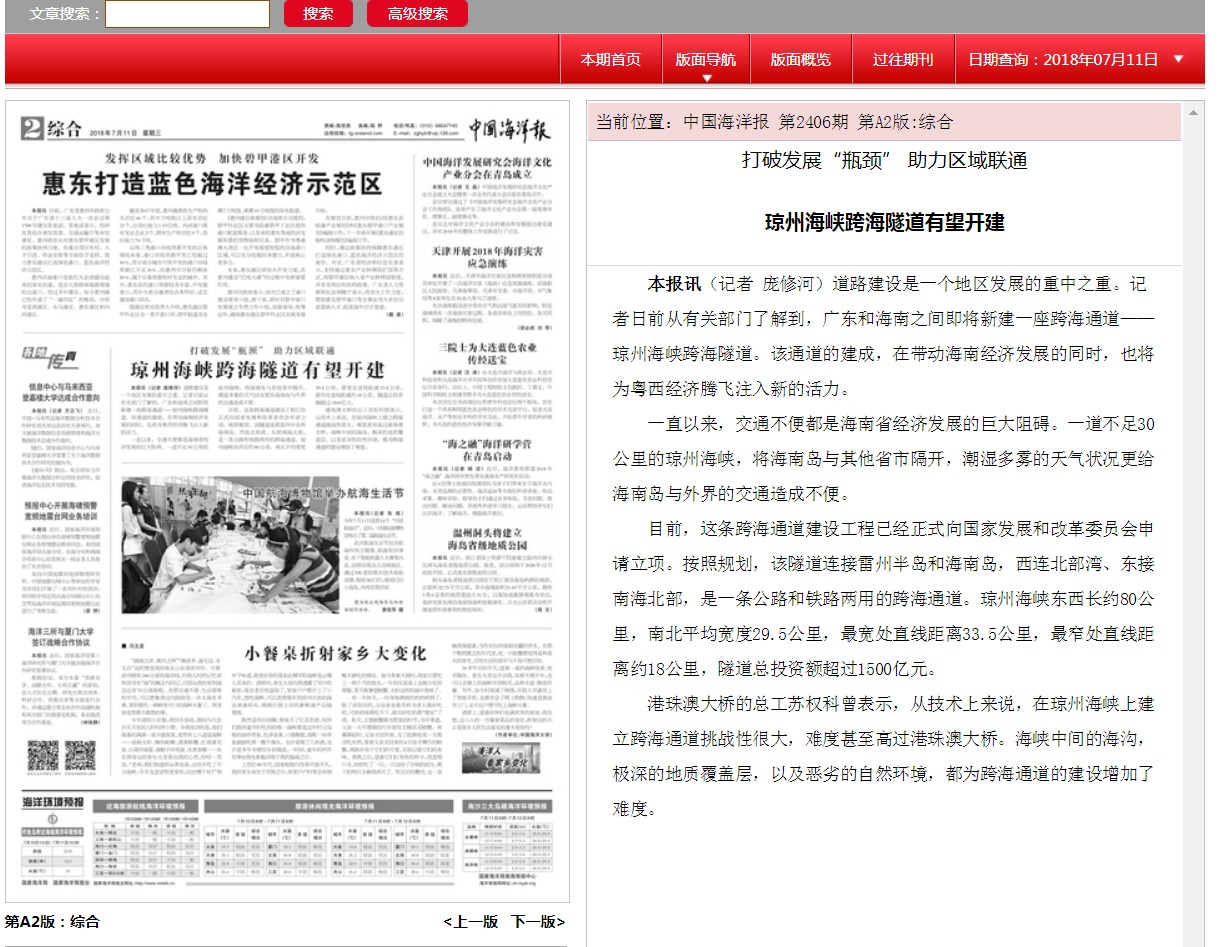Click 当前位置 breadcrumb text
Viewport: 1220px width, 947px height.
coord(774,122)
